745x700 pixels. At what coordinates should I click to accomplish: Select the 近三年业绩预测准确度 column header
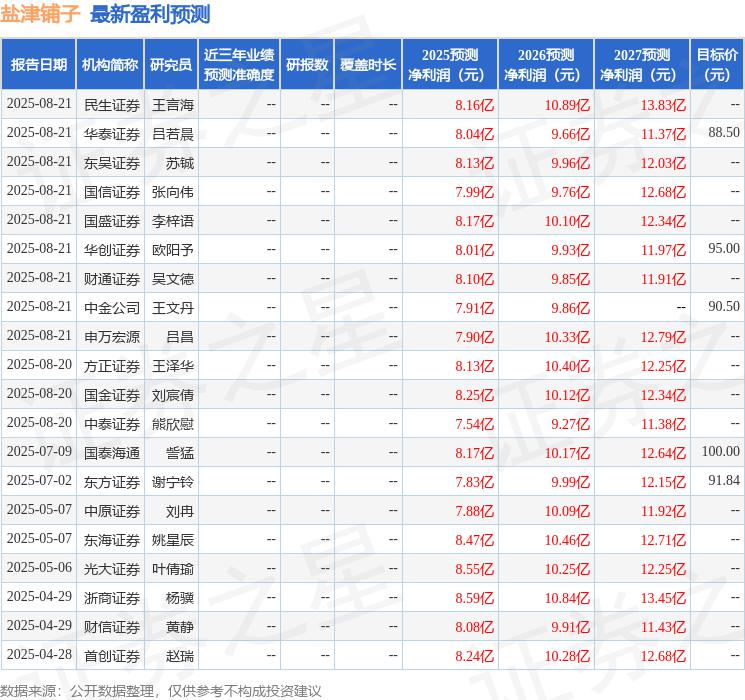click(239, 65)
